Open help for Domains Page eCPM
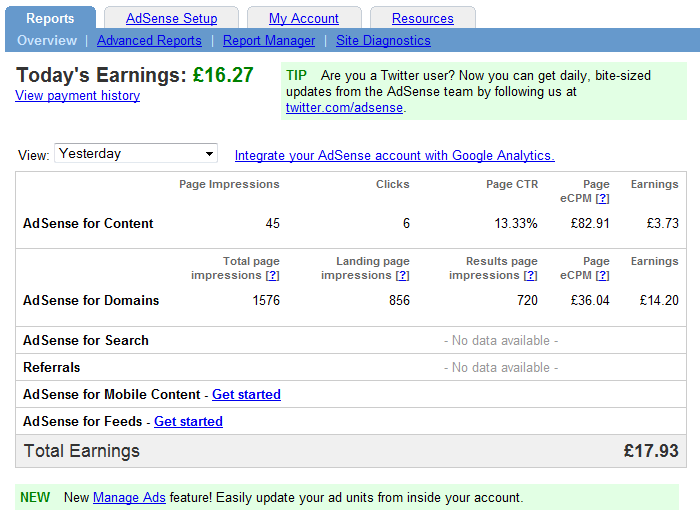 pyautogui.click(x=602, y=276)
